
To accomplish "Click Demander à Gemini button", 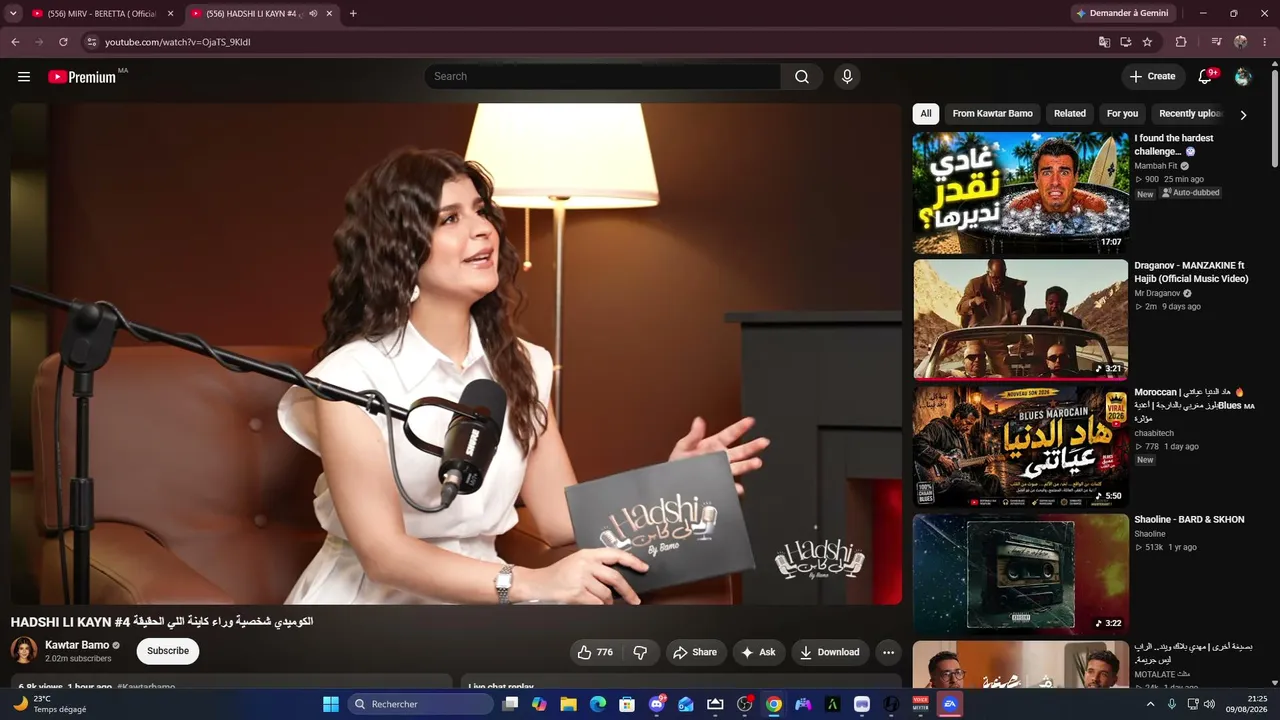I will 1125,14.
